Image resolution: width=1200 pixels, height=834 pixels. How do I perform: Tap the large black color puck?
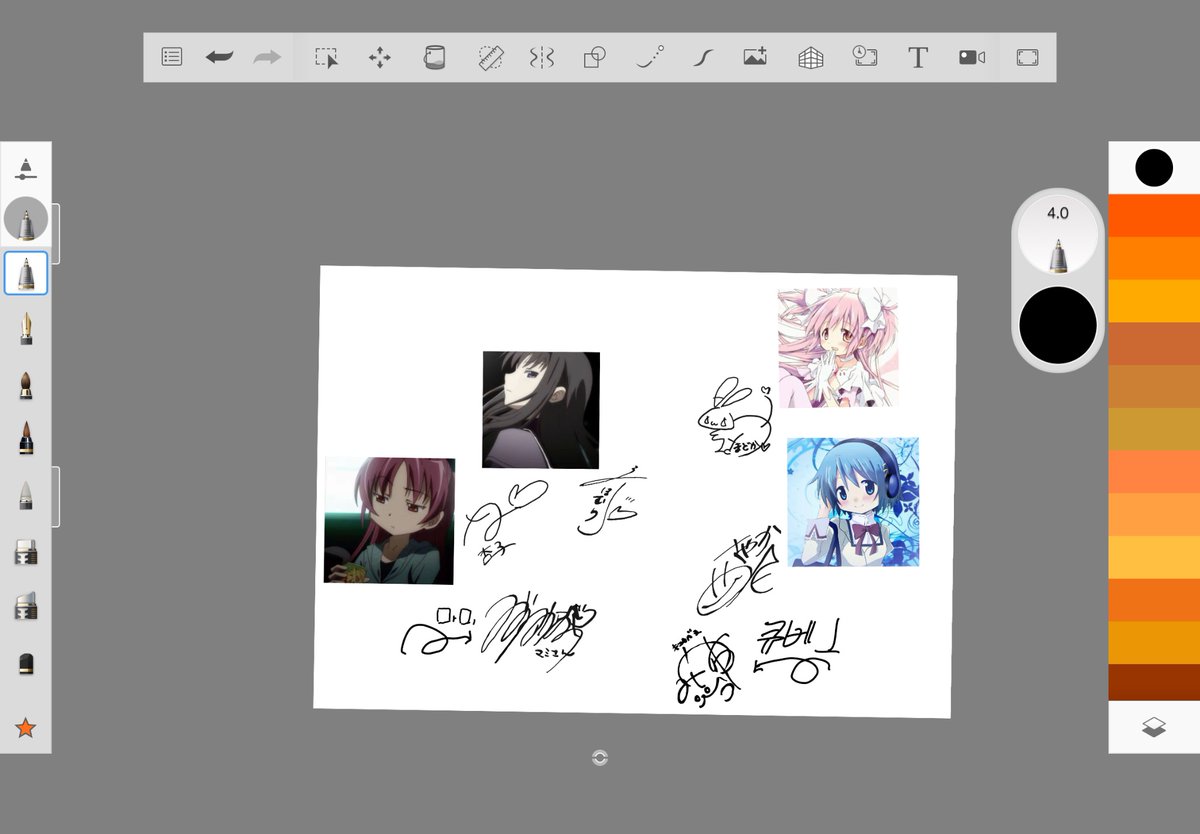pyautogui.click(x=1058, y=325)
